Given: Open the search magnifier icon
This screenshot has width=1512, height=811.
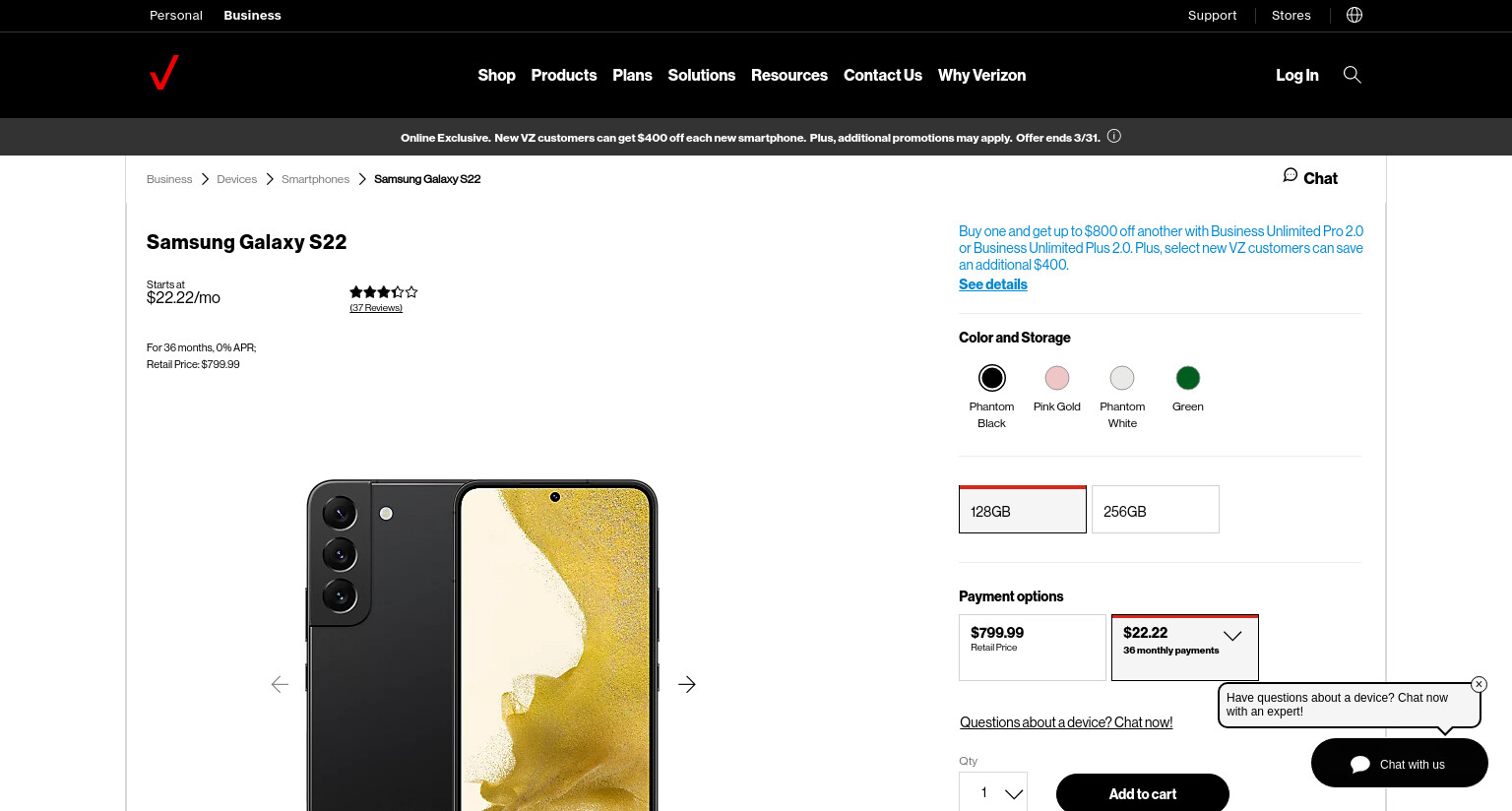Looking at the screenshot, I should tap(1353, 75).
